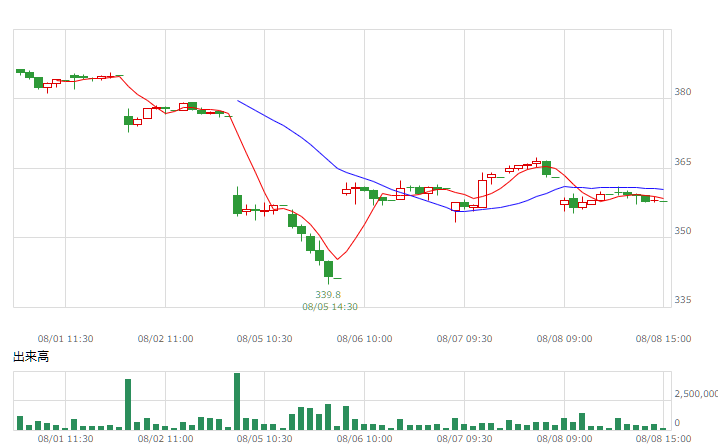The width and height of the screenshot is (718, 448).
Task: Click volume chart date 08/05 10:30
Action: pyautogui.click(x=264, y=439)
